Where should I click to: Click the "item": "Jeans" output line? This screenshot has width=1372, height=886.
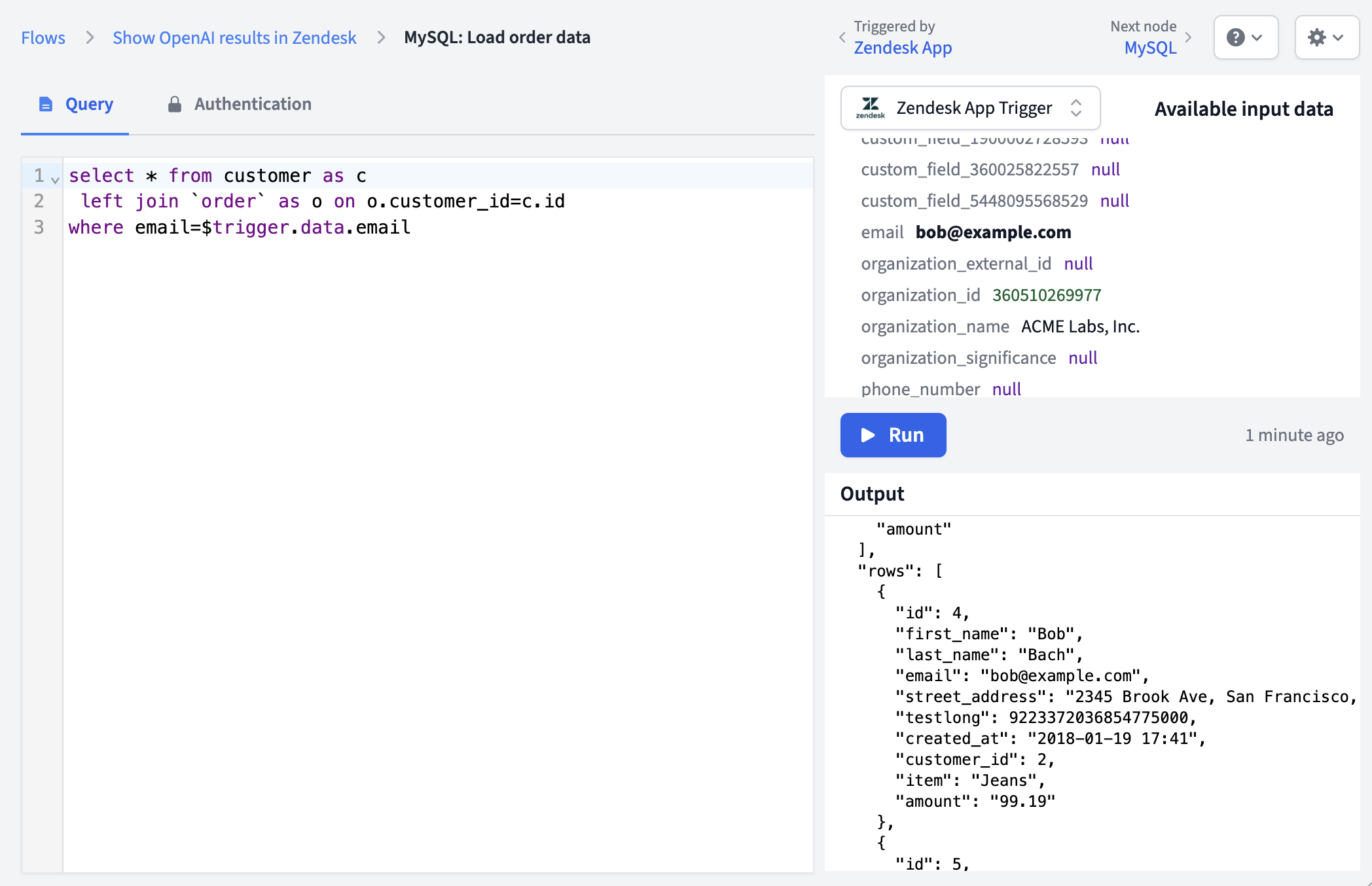(970, 781)
